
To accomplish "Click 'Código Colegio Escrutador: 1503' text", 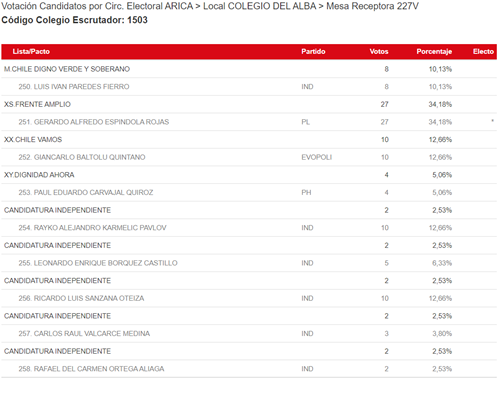I will click(74, 20).
